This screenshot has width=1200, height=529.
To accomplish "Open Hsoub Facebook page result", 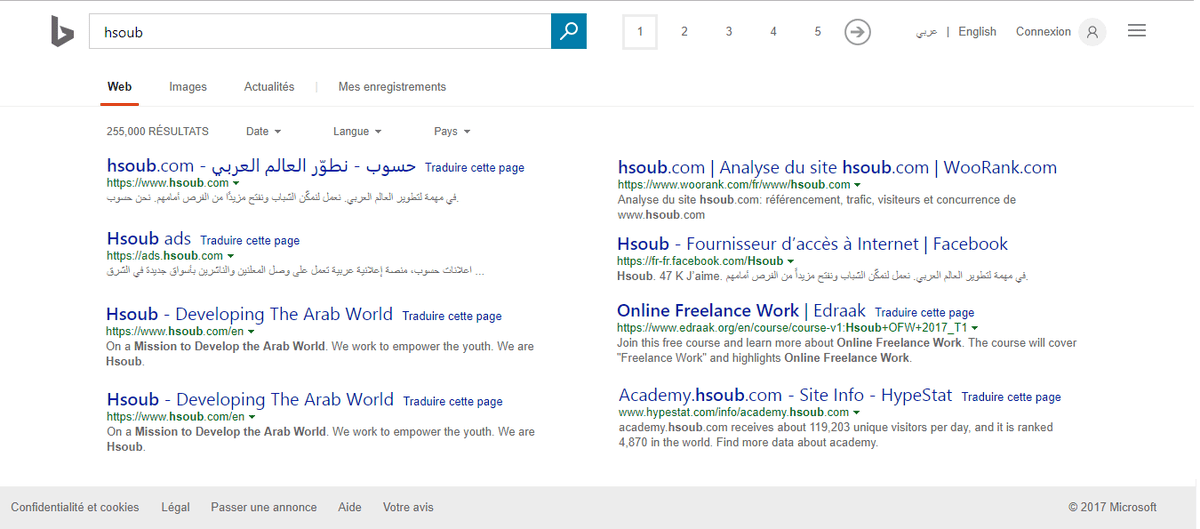I will 812,244.
